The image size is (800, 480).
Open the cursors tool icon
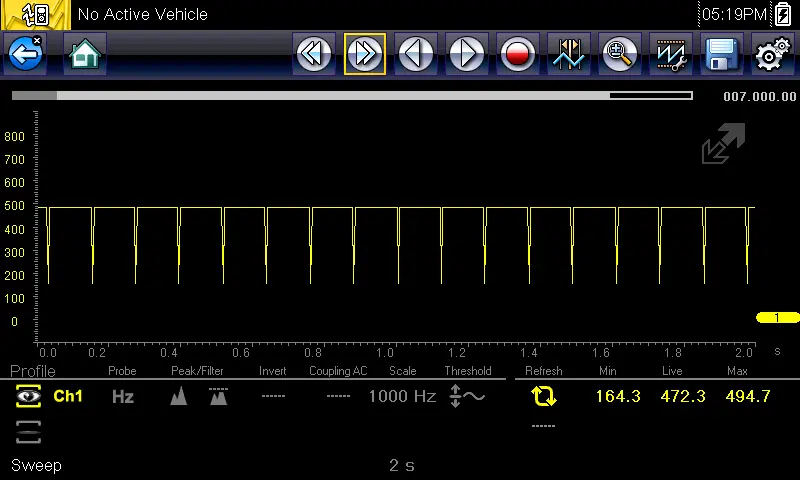coord(569,54)
